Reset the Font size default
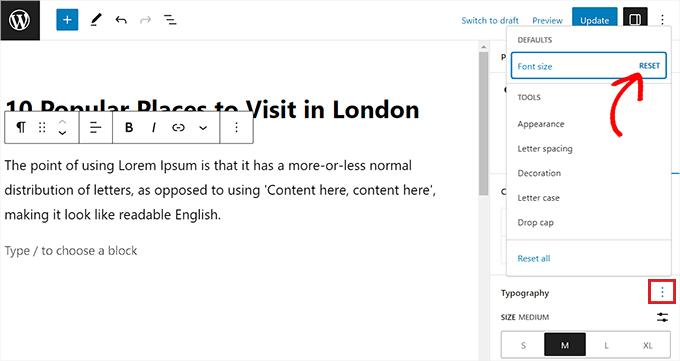Image resolution: width=680 pixels, height=361 pixels. pos(649,66)
